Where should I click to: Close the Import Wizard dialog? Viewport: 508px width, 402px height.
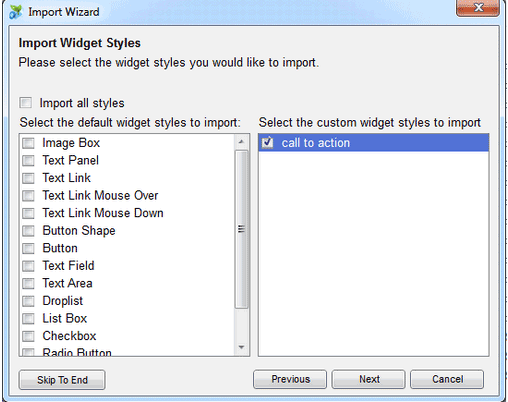[478, 8]
